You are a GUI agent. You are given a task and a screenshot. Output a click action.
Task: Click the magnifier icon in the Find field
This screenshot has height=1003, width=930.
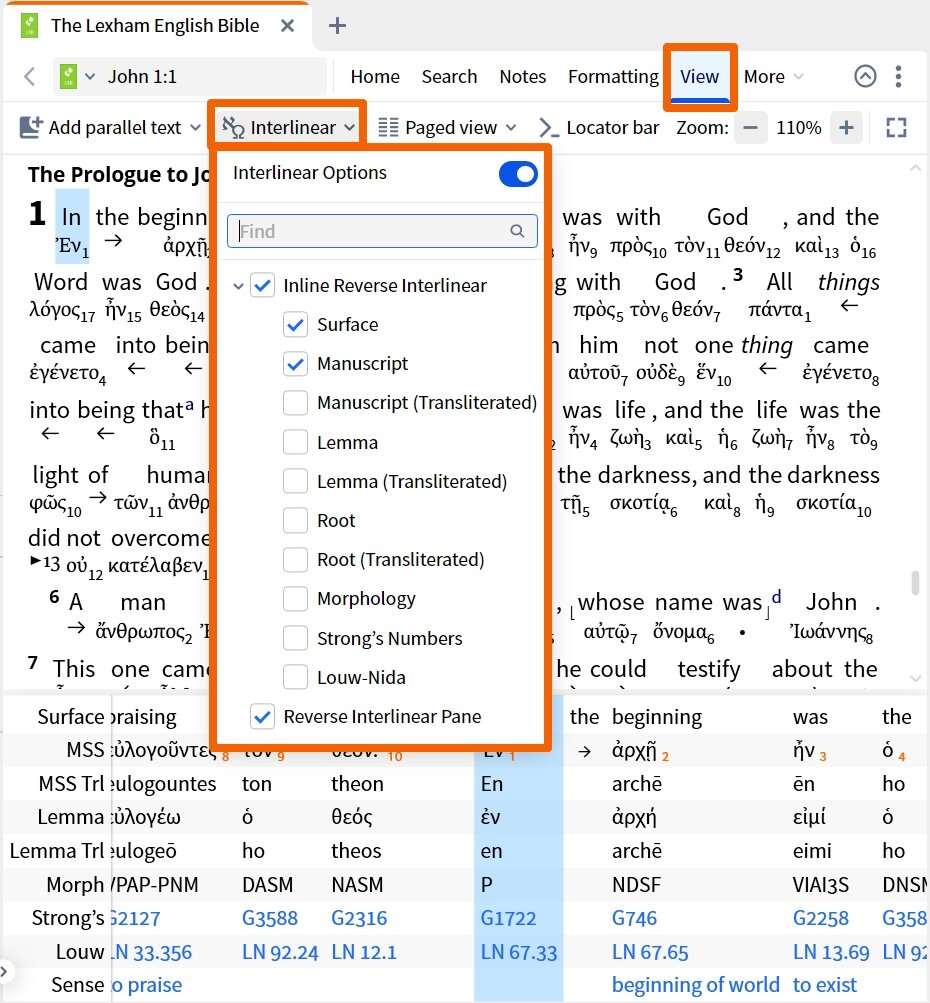click(x=517, y=231)
